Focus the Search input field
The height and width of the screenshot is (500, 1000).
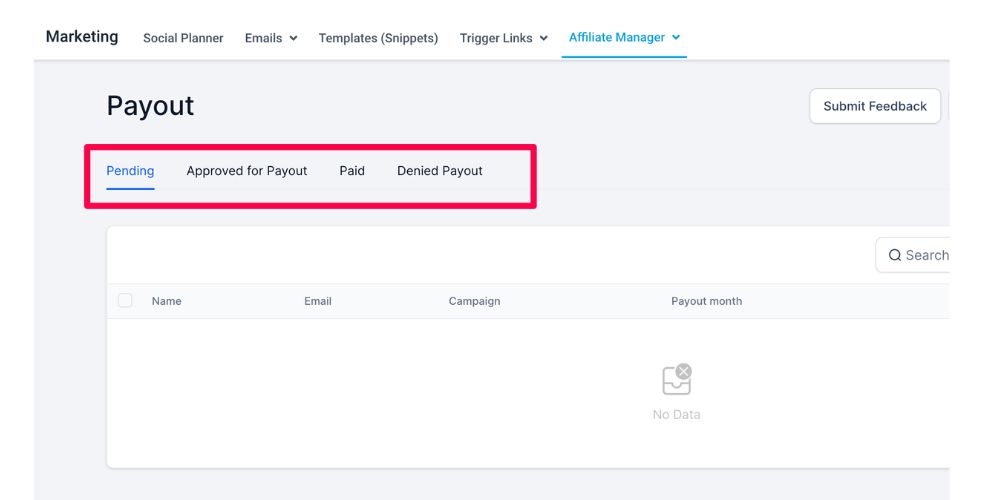pyautogui.click(x=926, y=255)
